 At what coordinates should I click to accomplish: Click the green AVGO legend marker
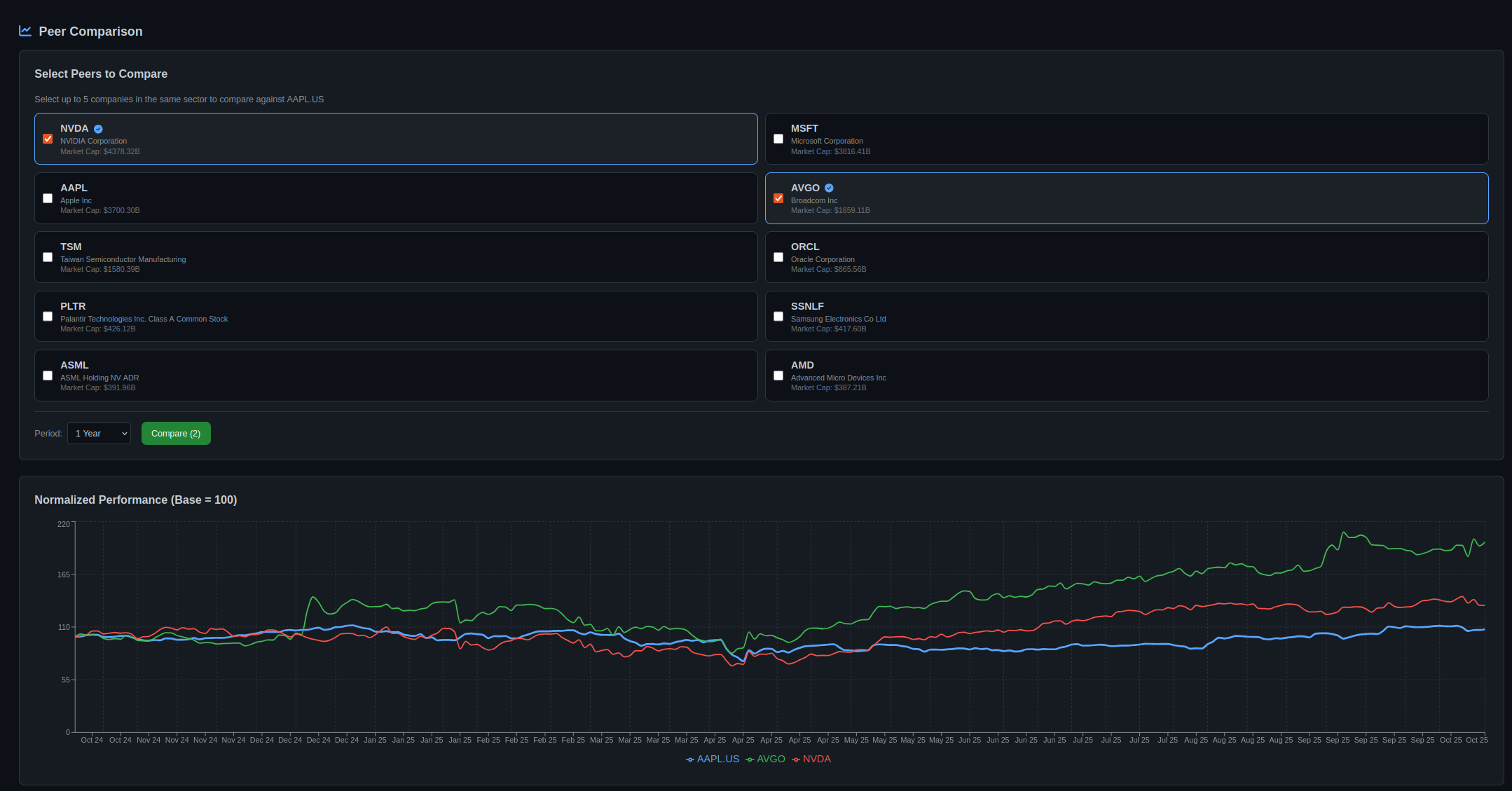(x=750, y=759)
